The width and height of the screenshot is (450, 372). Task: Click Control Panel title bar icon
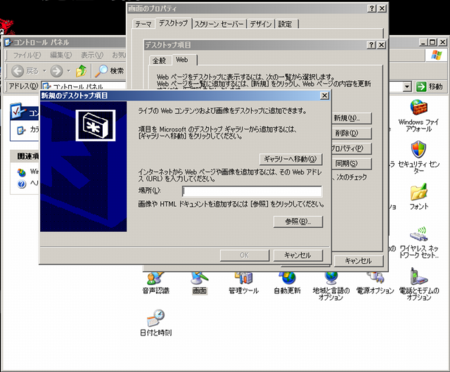[x=8, y=42]
